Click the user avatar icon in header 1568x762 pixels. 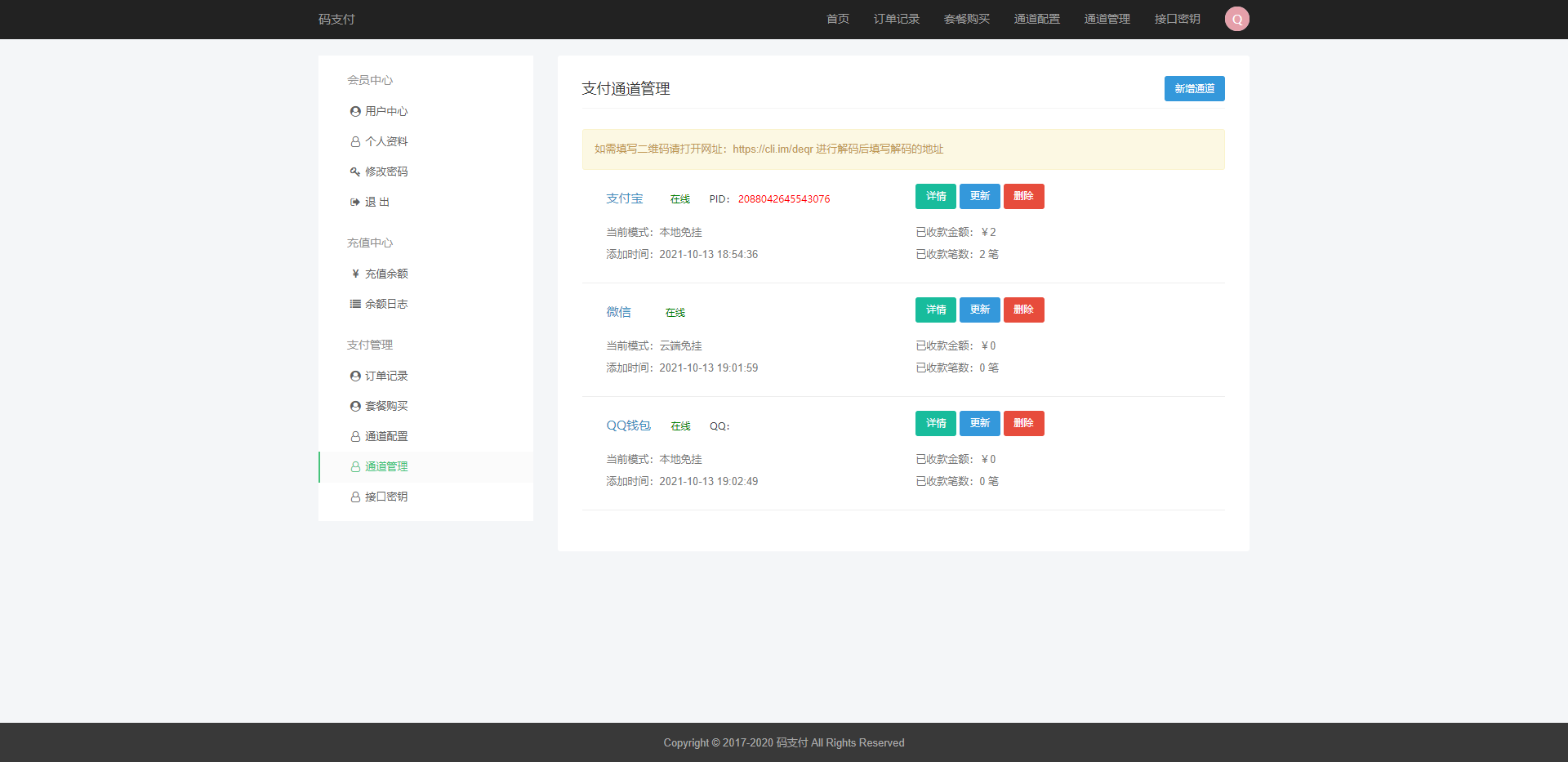[1236, 19]
